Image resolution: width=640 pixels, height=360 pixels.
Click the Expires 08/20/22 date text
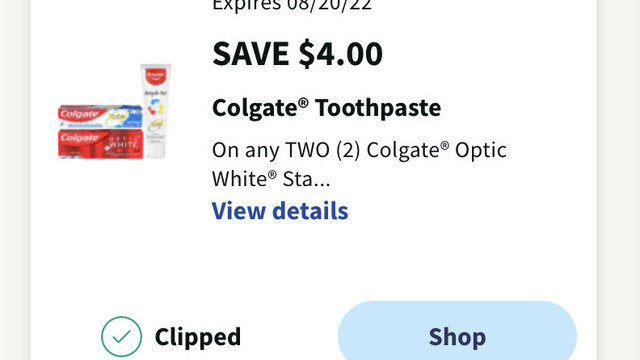pyautogui.click(x=292, y=5)
